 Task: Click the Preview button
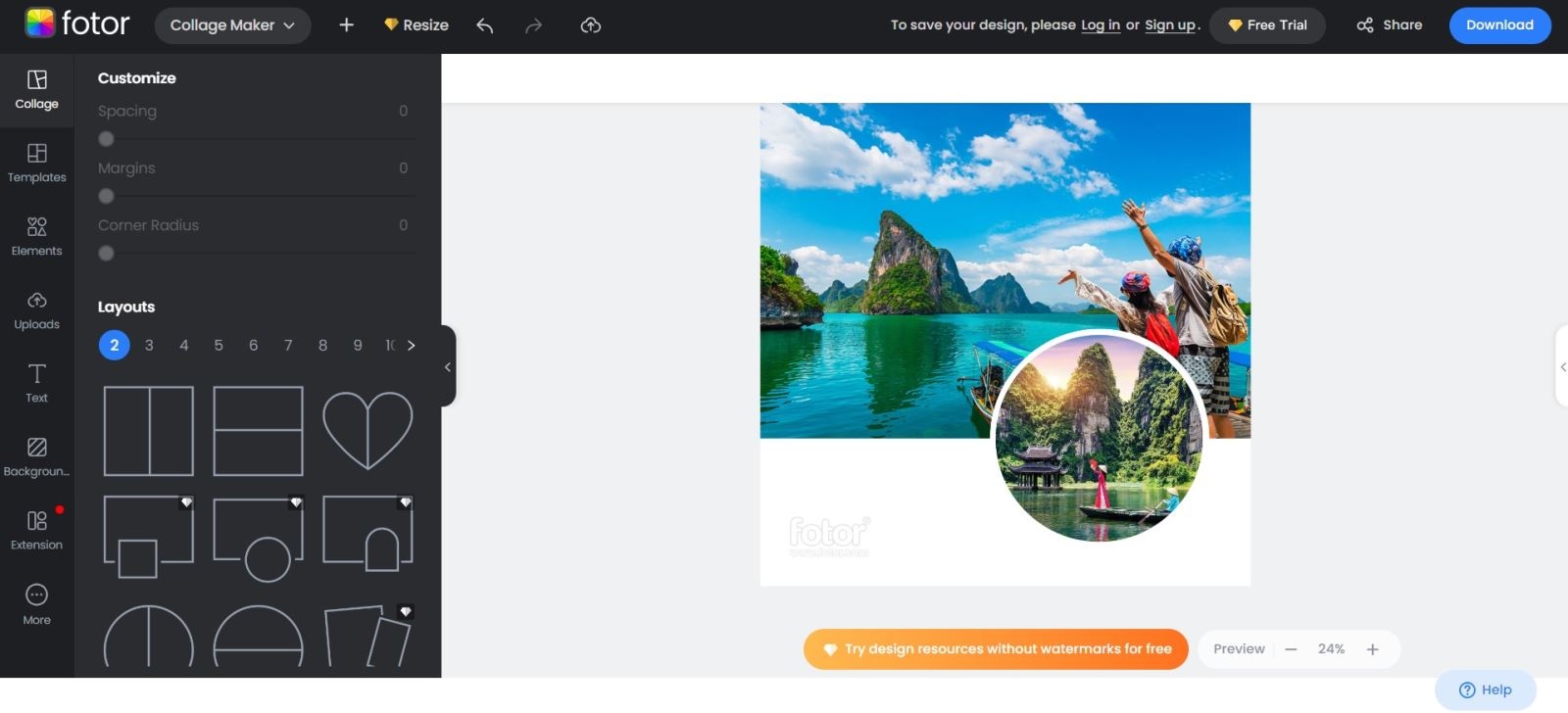tap(1239, 649)
